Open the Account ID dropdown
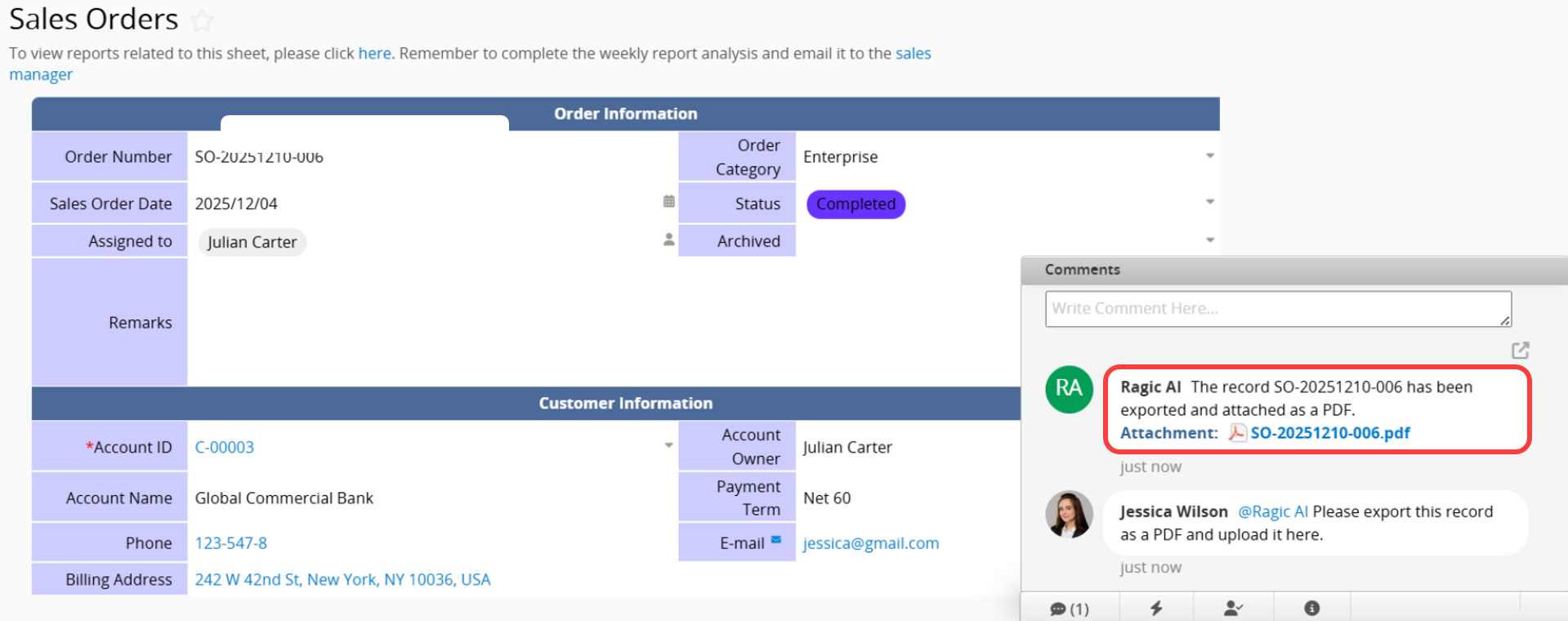This screenshot has width=1568, height=621. coord(668,446)
